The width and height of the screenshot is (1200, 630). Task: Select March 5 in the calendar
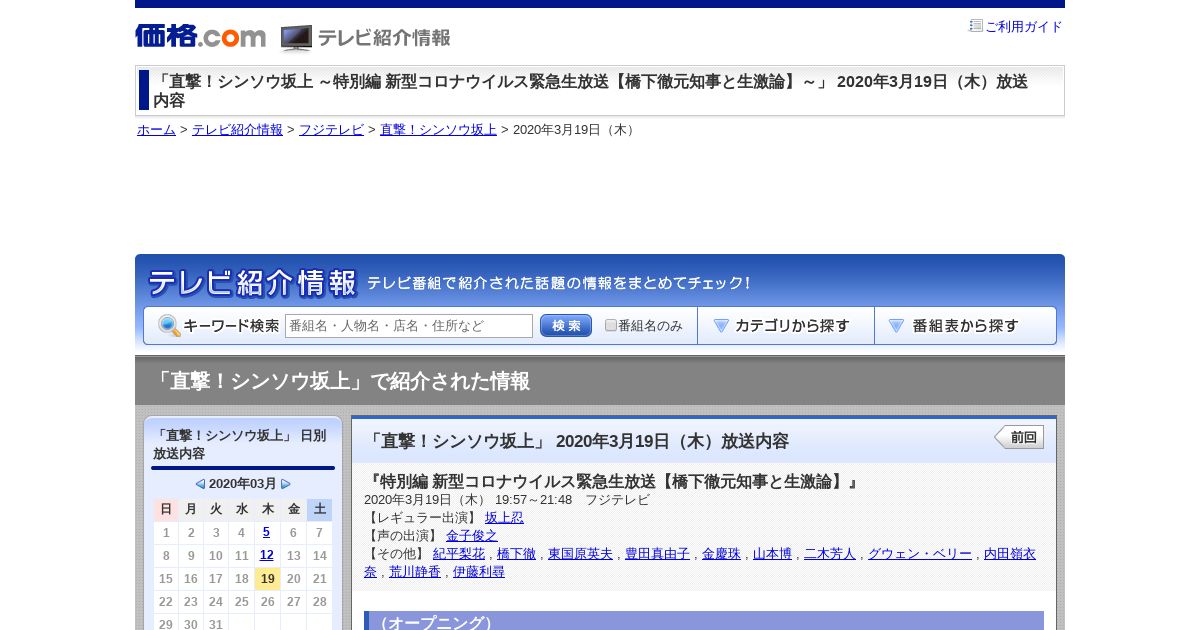tap(266, 532)
